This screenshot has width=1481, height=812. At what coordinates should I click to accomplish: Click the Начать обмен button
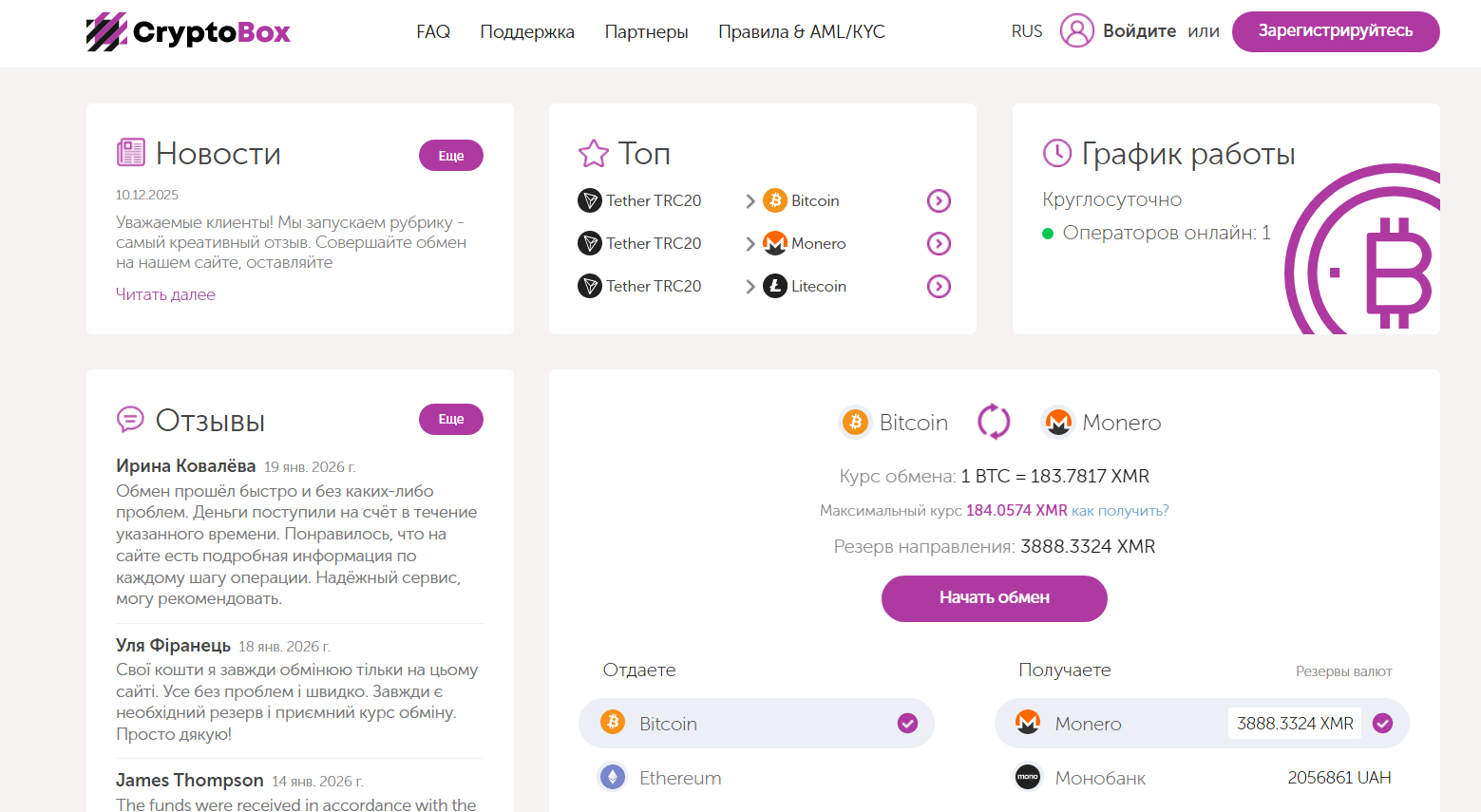pos(994,598)
